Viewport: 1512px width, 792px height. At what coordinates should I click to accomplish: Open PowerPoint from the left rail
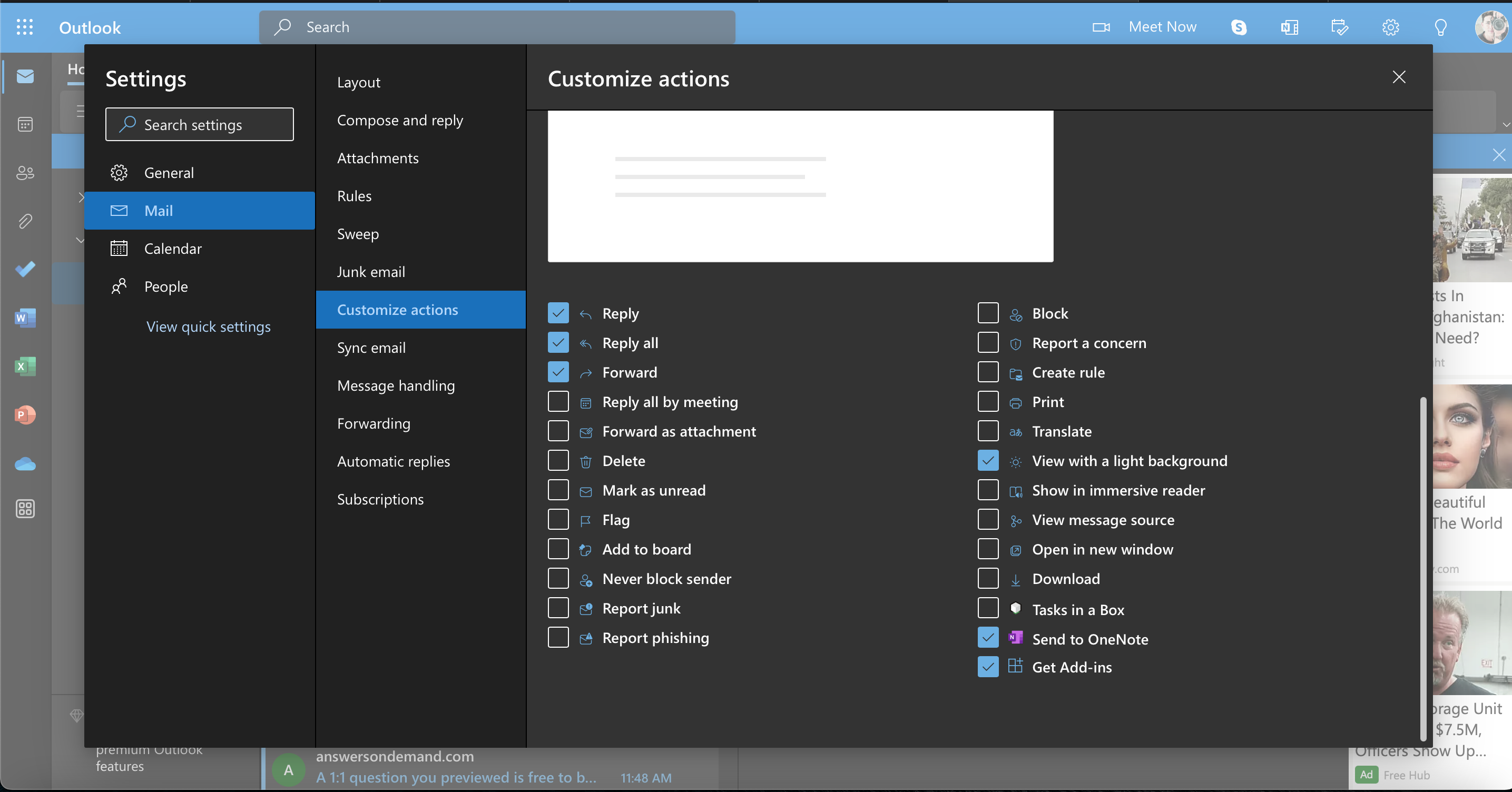25,415
